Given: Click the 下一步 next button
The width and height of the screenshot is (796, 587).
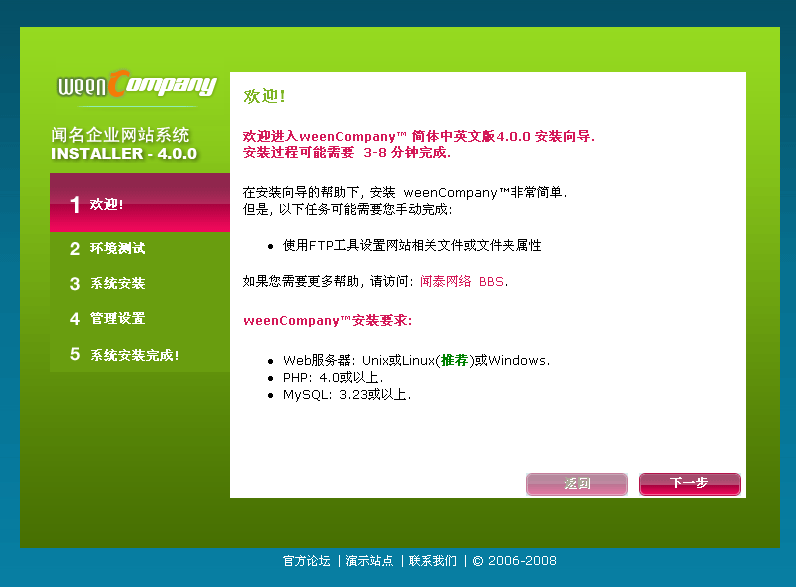Looking at the screenshot, I should click(x=689, y=483).
